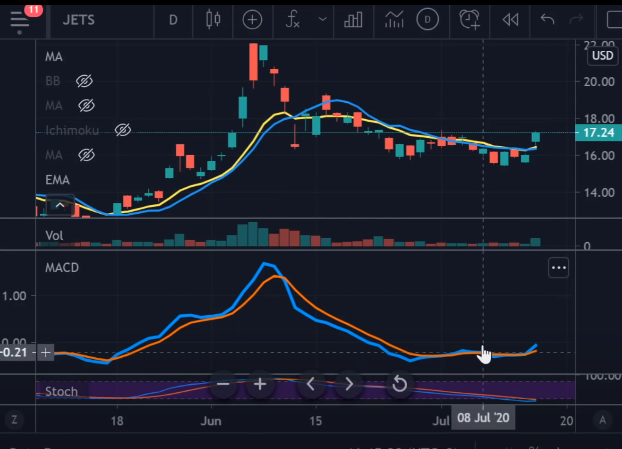Select the Stoch indicator label
The height and width of the screenshot is (449, 622).
click(x=61, y=391)
